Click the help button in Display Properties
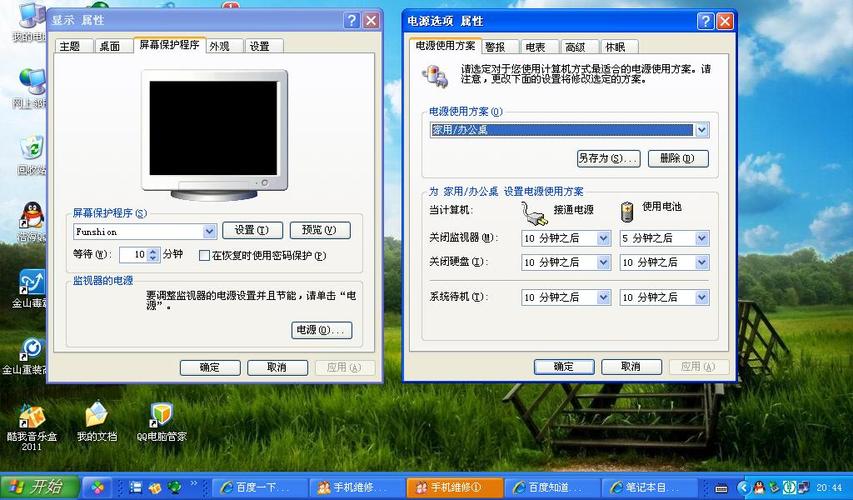Viewport: 853px width, 500px height. click(351, 21)
